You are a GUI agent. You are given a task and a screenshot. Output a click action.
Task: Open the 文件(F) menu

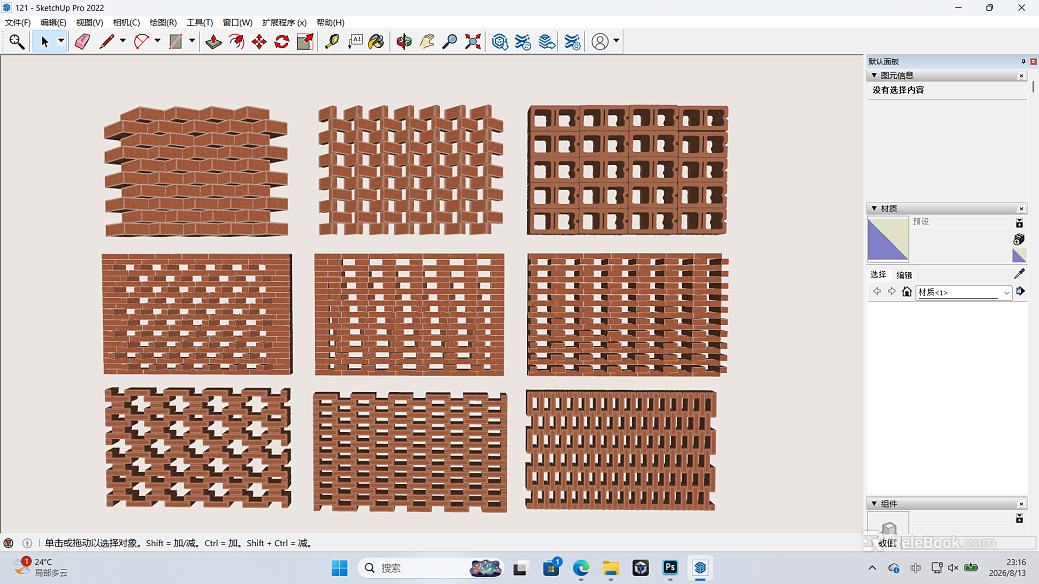[18, 23]
